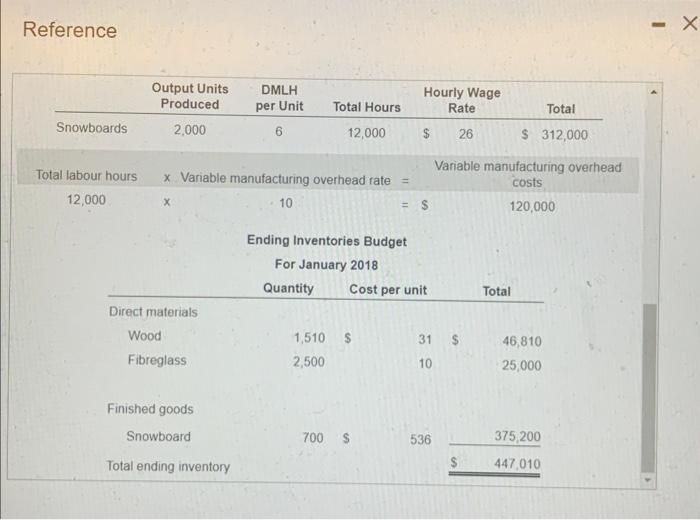Close the Reference dialog
The image size is (700, 520).
(690, 23)
